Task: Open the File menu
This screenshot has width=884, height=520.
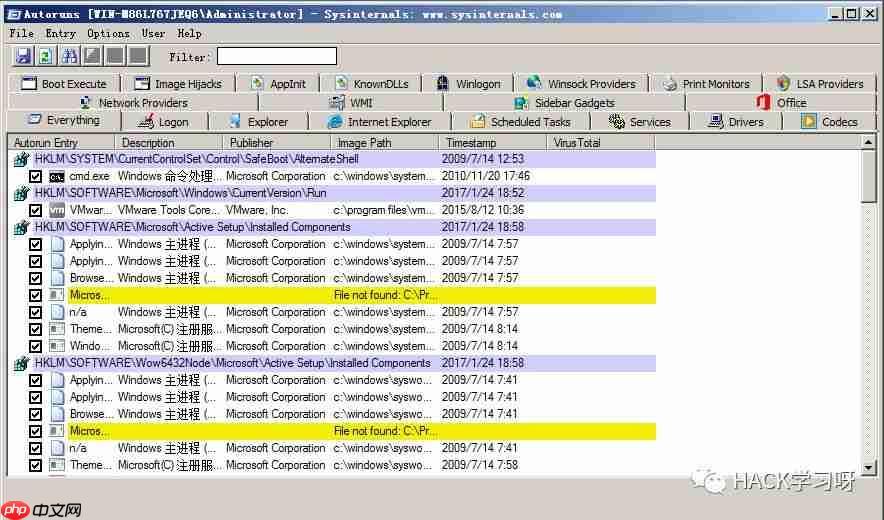Action: click(x=21, y=33)
